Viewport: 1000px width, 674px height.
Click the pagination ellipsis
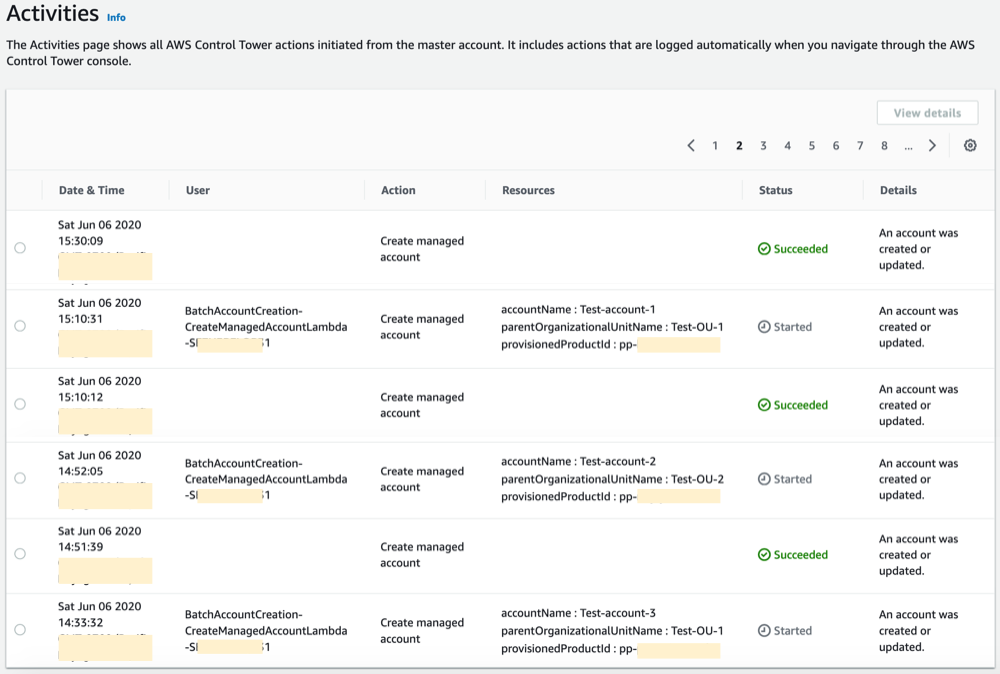tap(908, 145)
